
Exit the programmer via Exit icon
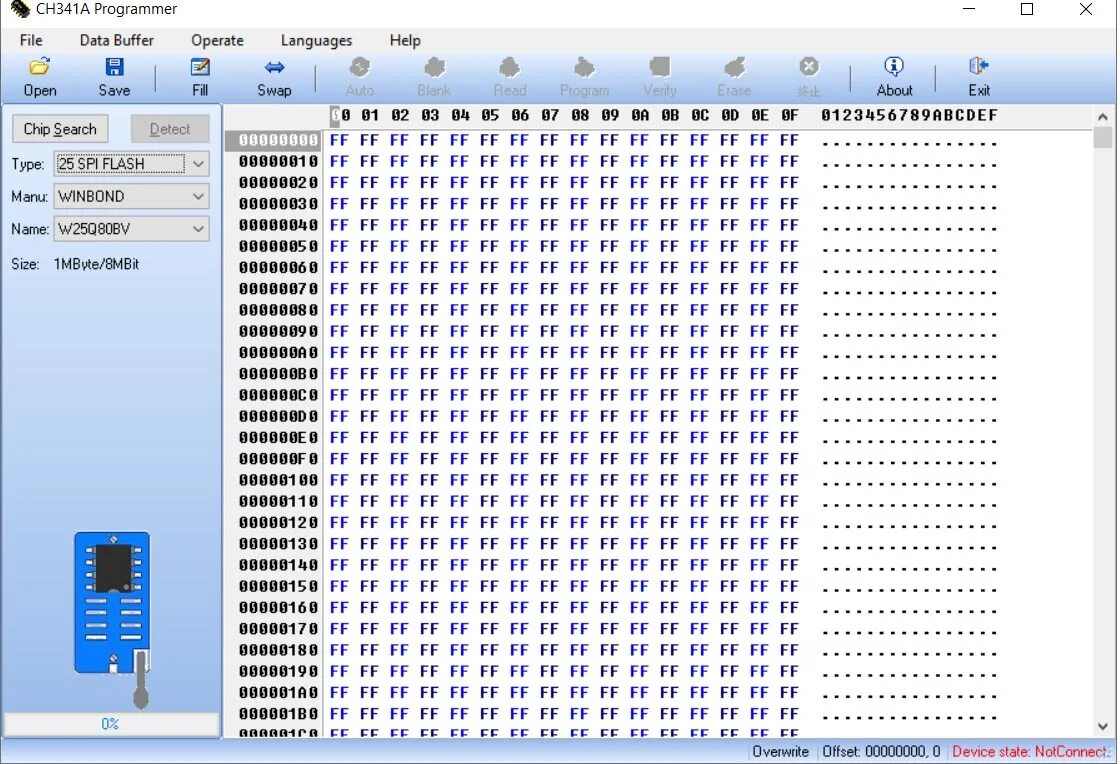pos(979,77)
